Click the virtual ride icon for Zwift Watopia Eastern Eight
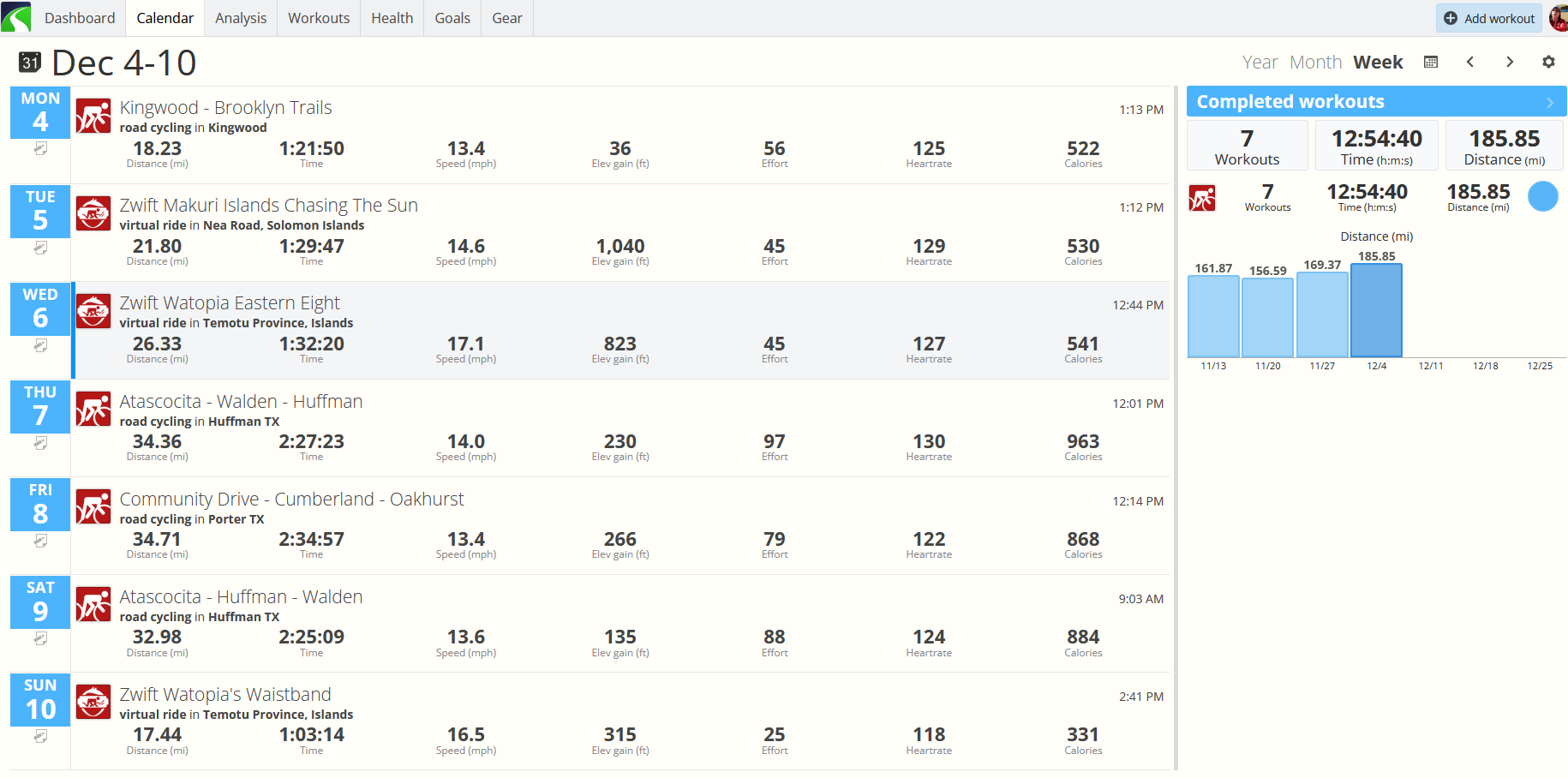 (x=93, y=311)
